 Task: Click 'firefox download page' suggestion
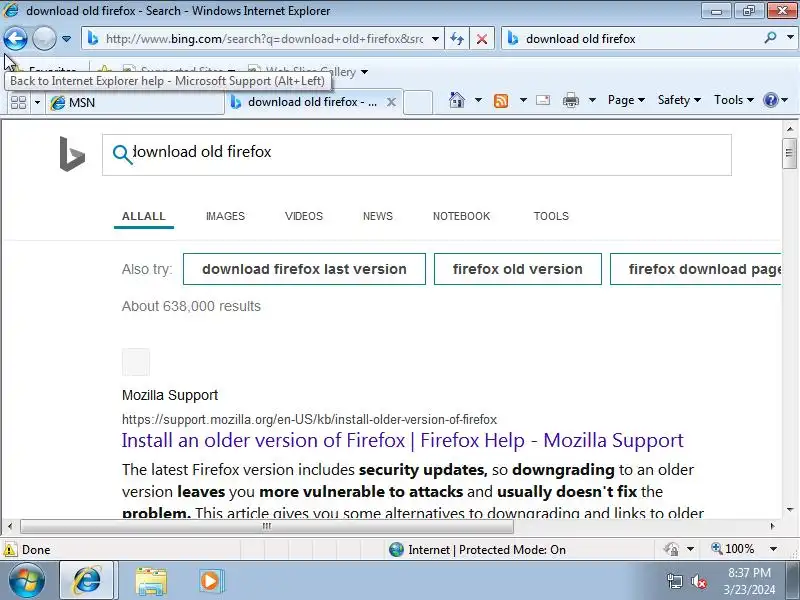[x=696, y=269]
